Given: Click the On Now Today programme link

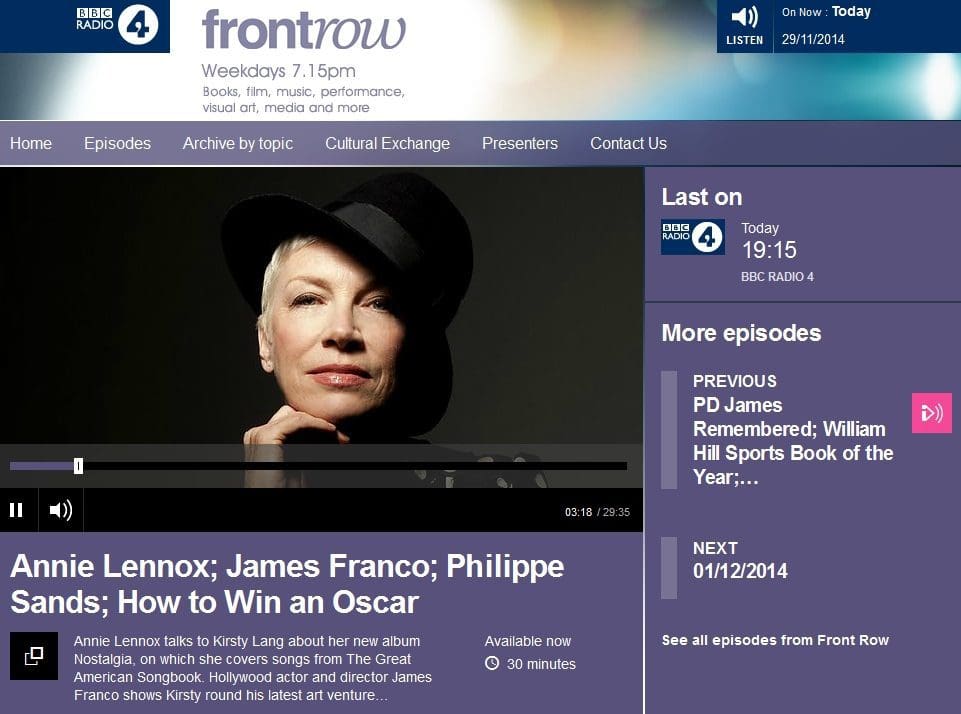Looking at the screenshot, I should (x=851, y=12).
